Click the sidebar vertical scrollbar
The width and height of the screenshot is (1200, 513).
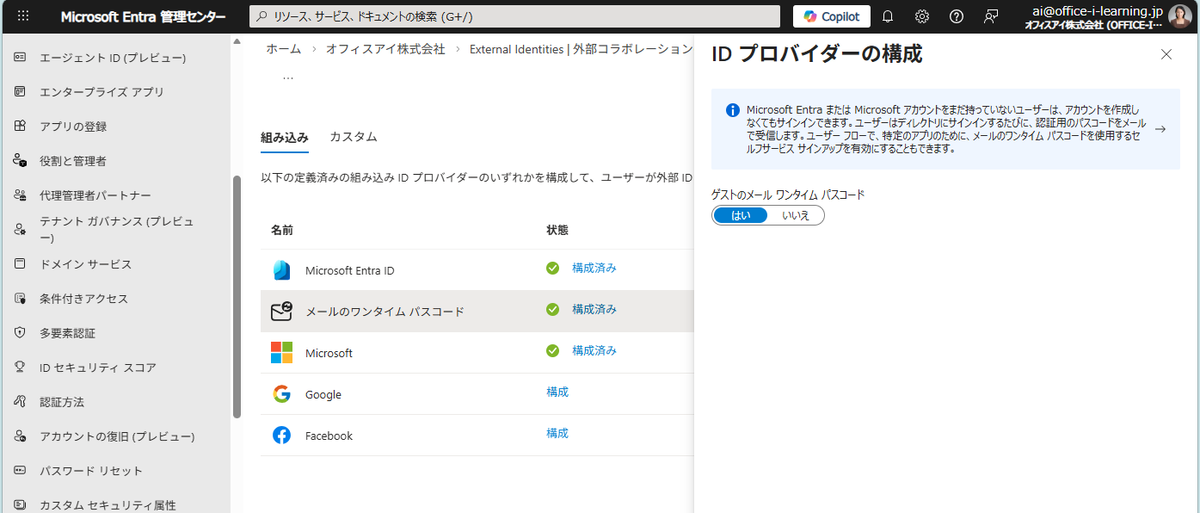pos(236,300)
